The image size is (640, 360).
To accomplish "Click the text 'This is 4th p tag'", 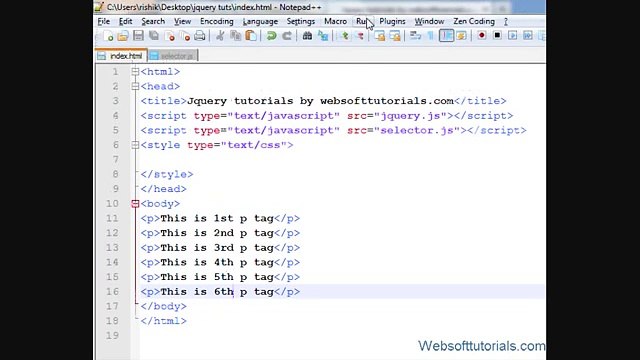I will (x=217, y=262).
